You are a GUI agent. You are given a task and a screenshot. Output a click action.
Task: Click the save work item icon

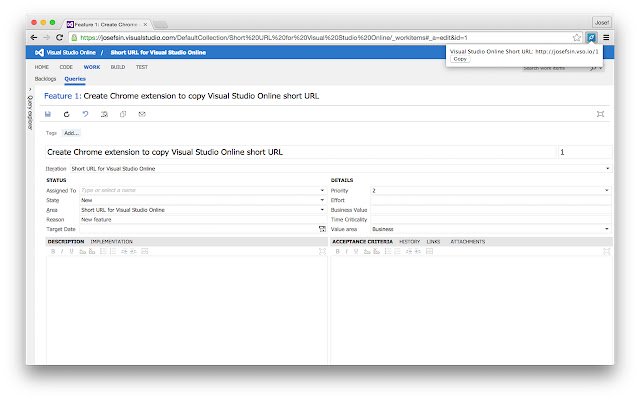tap(48, 114)
